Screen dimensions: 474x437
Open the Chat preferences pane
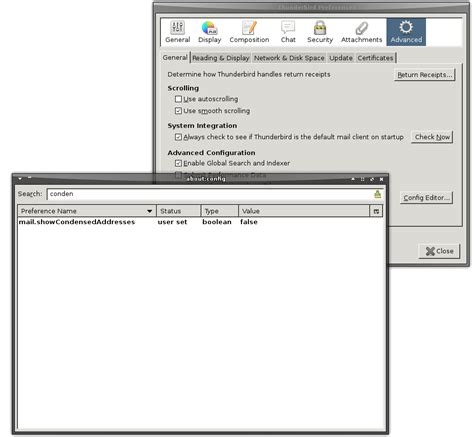point(288,32)
